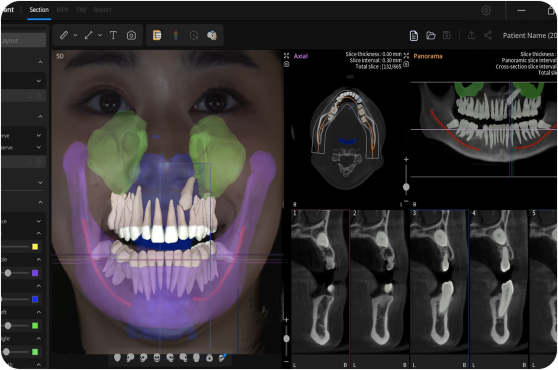Click the Axial view vertical zoom slider handle
This screenshot has width=558, height=370.
406,187
